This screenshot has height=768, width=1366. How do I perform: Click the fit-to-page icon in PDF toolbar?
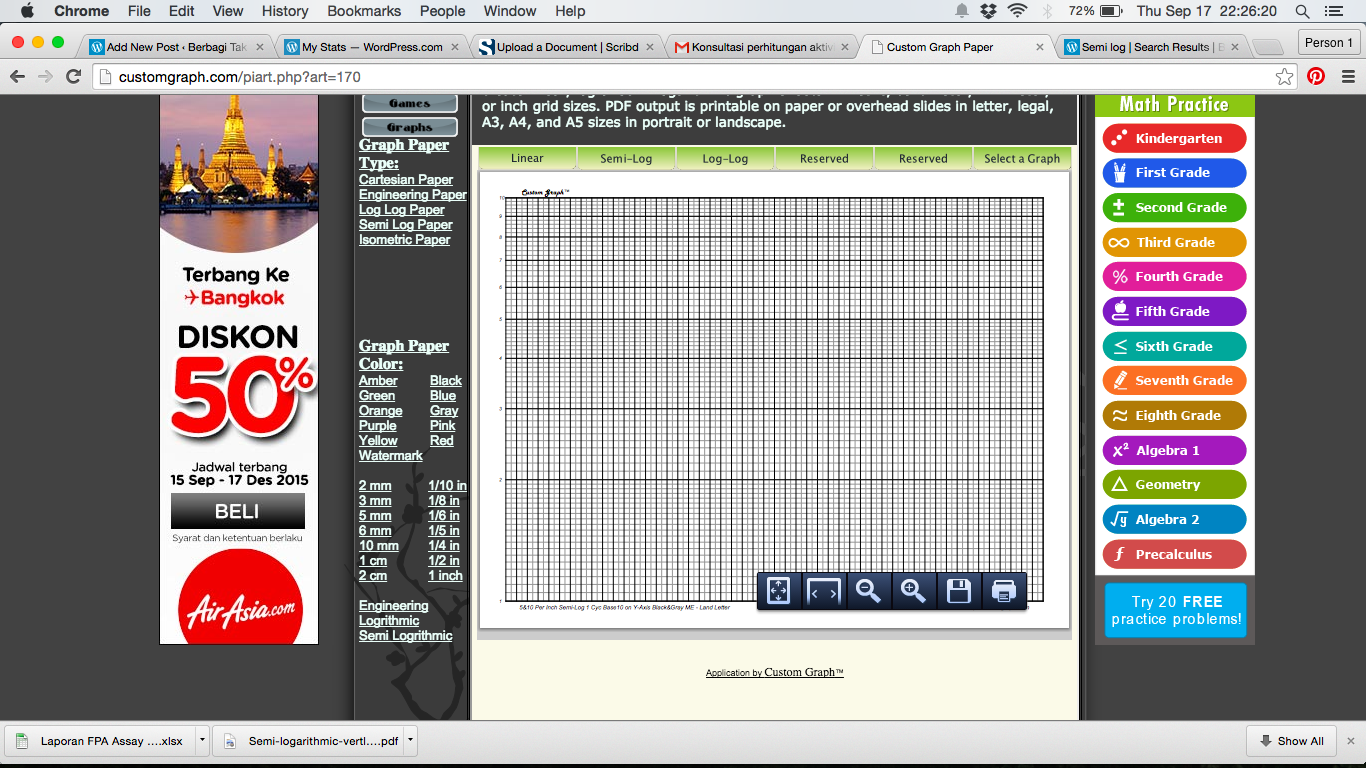(x=779, y=591)
